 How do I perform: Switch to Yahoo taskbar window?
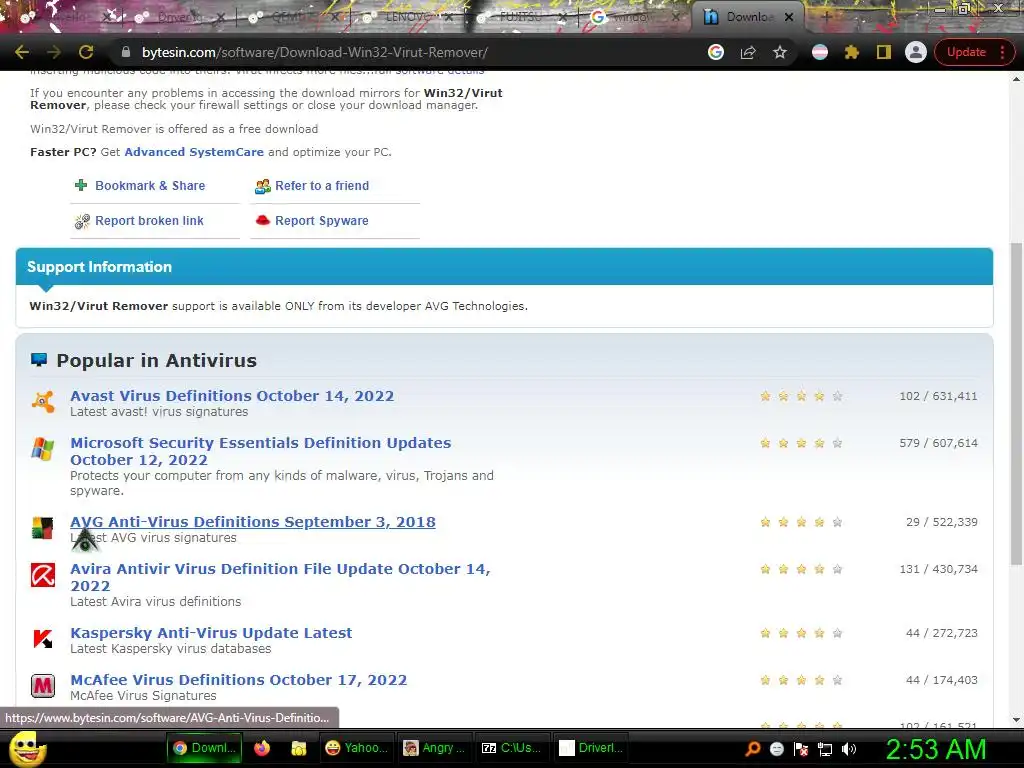tap(356, 748)
